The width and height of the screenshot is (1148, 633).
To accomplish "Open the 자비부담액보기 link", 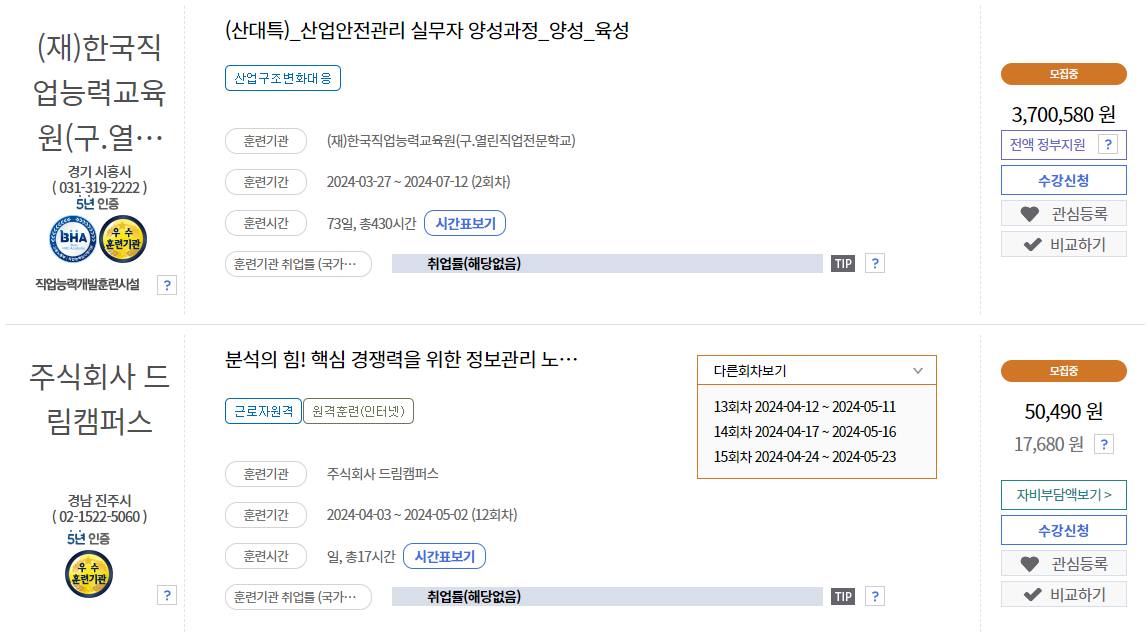I will (1063, 495).
